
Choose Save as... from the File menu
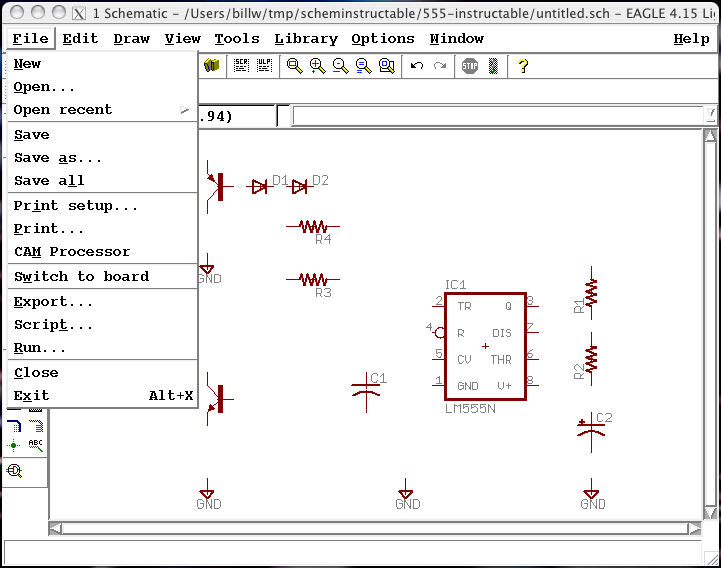click(103, 158)
